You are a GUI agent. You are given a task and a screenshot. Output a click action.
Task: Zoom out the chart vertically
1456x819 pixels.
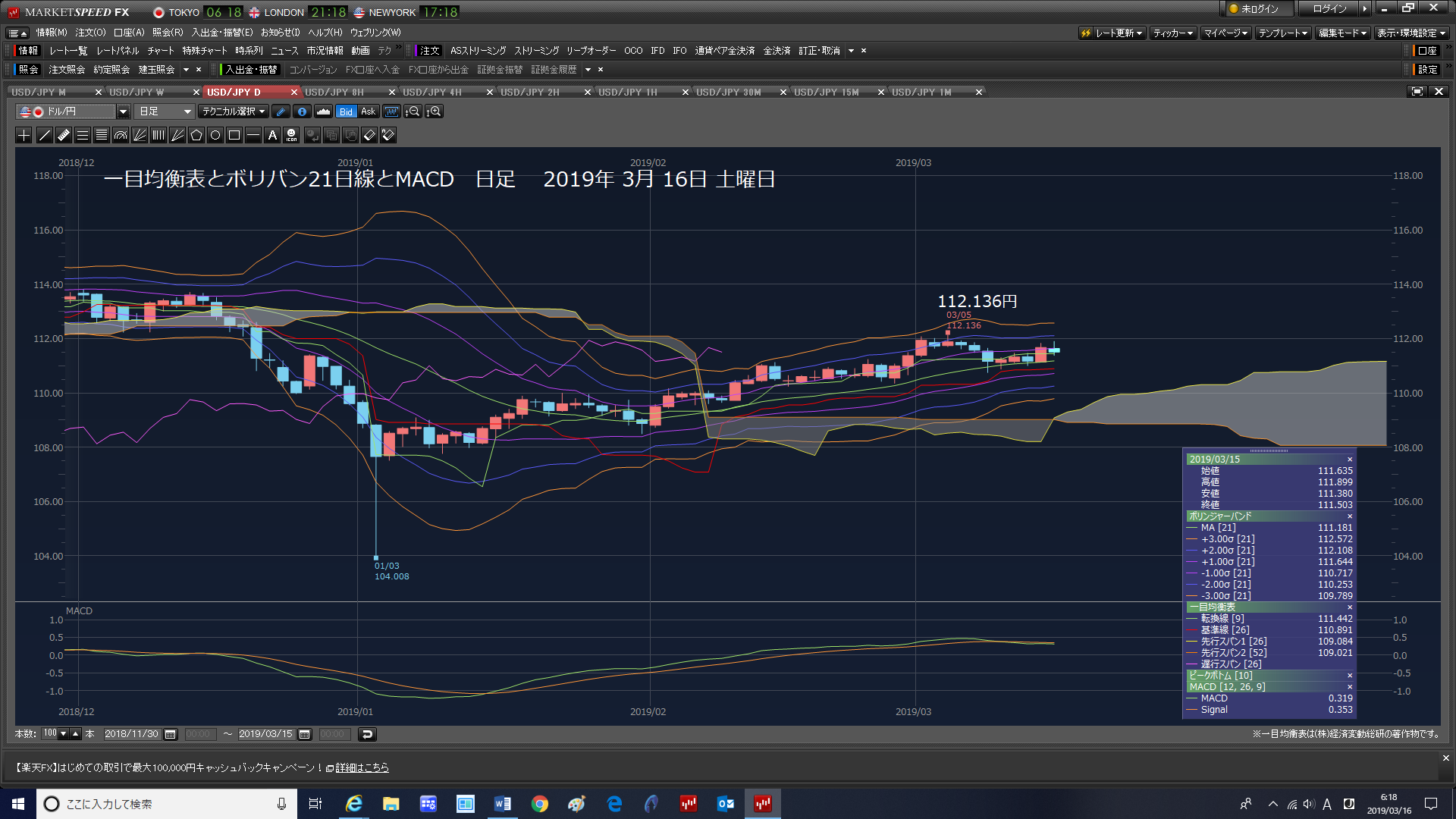point(413,111)
